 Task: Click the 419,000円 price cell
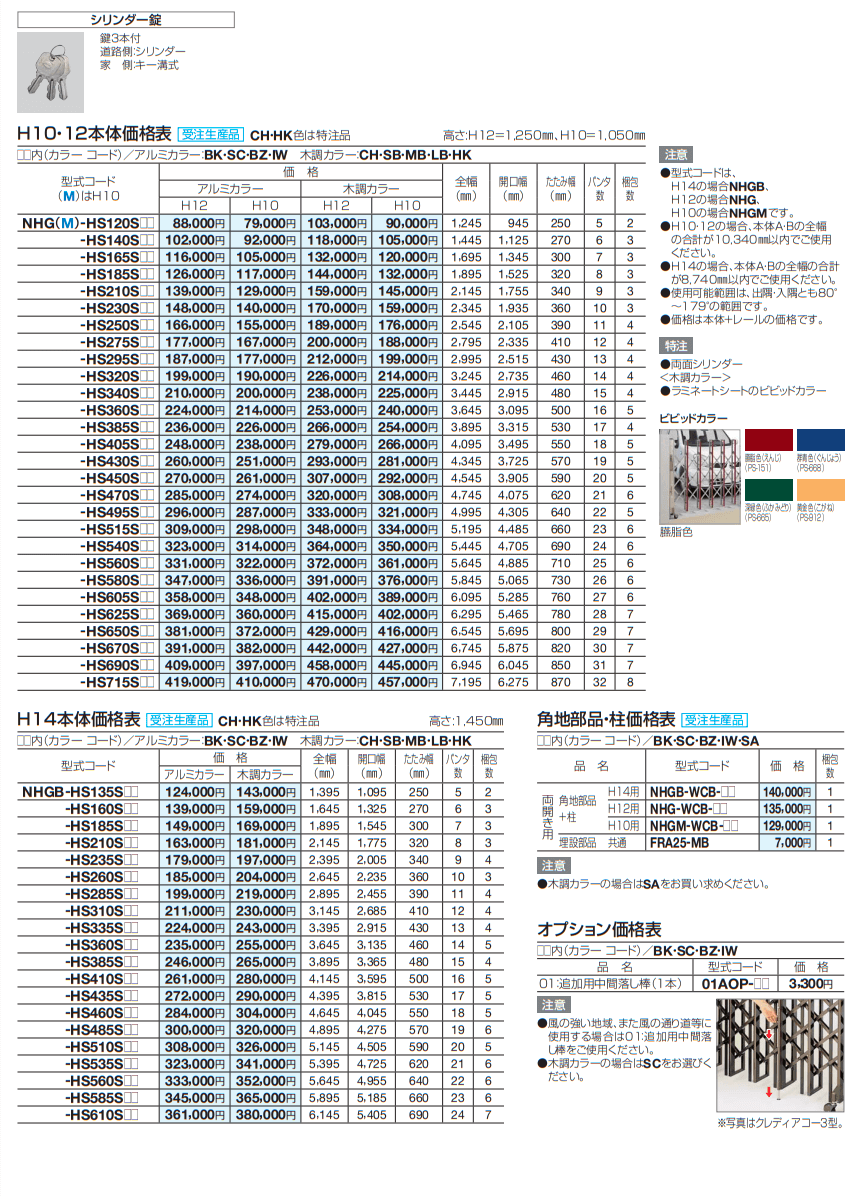pyautogui.click(x=194, y=682)
